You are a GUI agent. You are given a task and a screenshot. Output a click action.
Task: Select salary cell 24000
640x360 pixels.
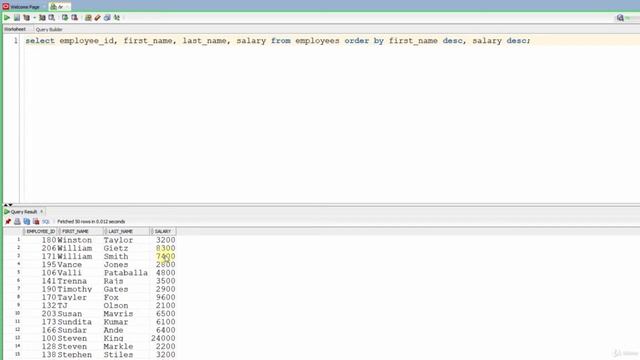(163, 338)
